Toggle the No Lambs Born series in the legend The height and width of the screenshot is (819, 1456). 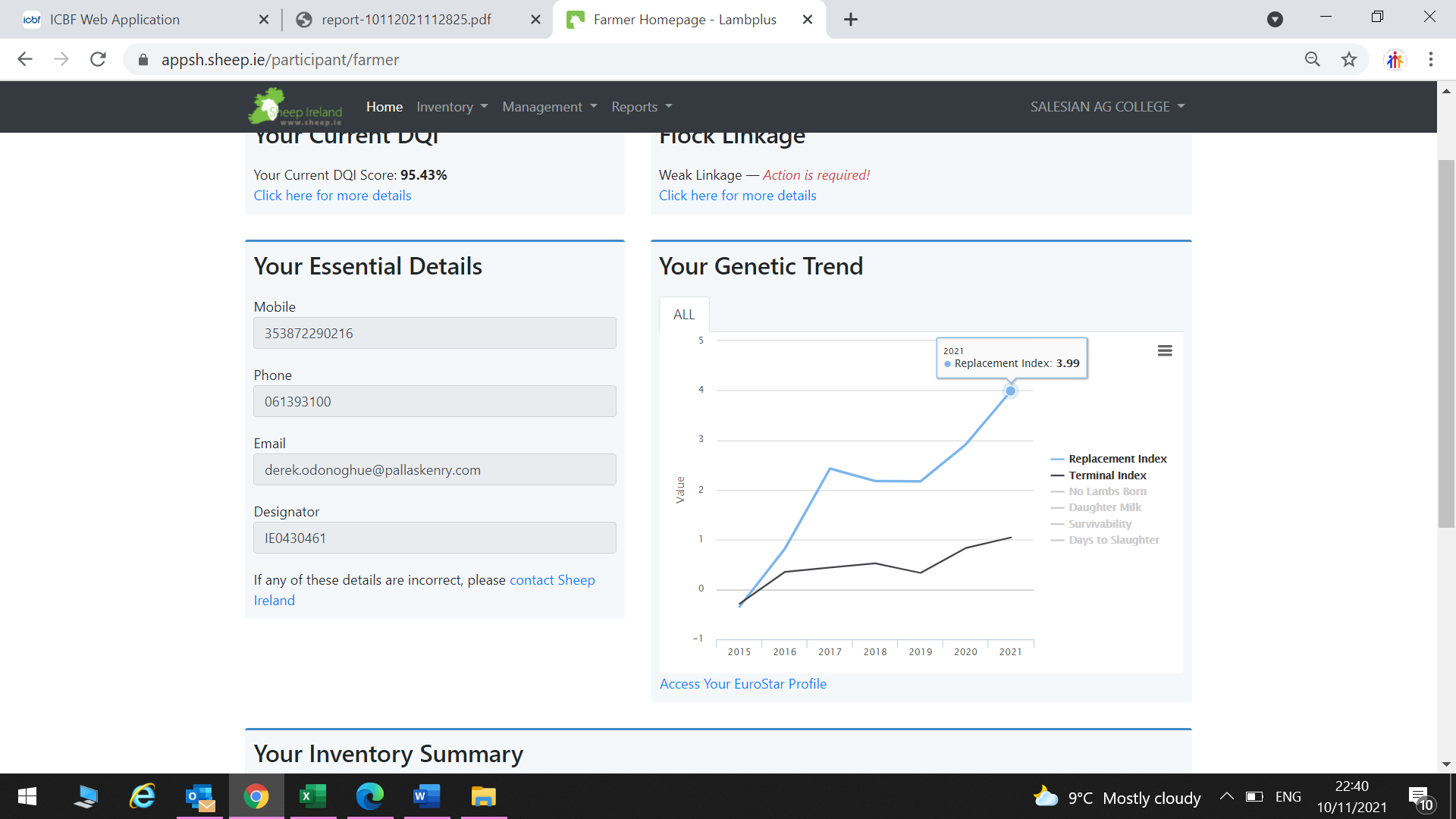(1107, 491)
